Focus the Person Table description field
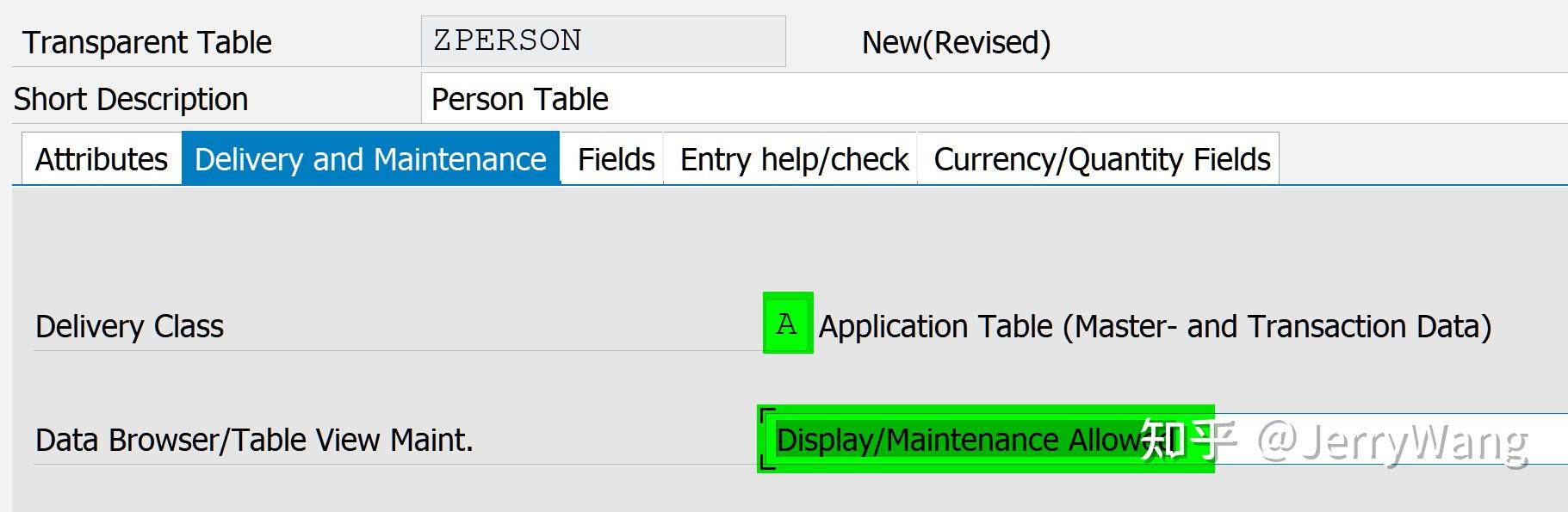 tap(990, 99)
